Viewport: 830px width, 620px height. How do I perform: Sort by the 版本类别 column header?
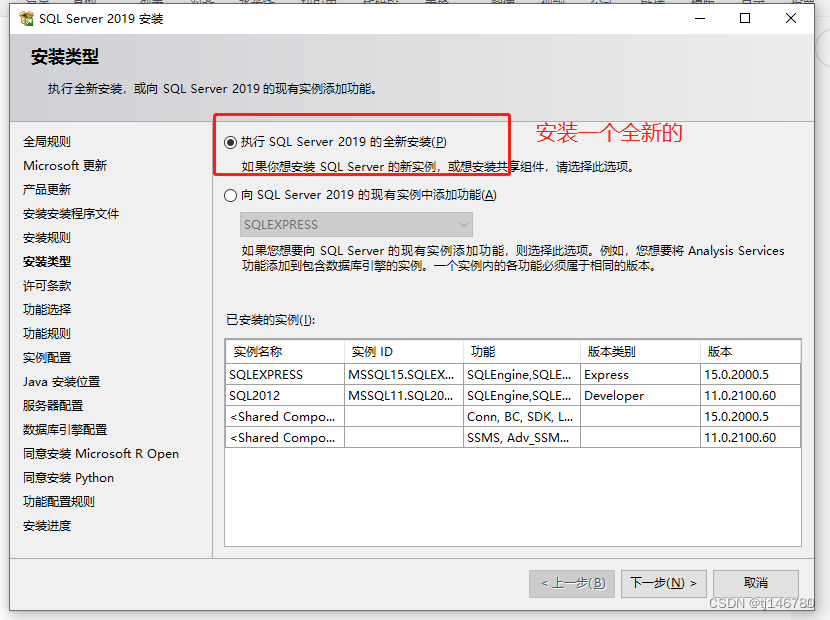(640, 352)
